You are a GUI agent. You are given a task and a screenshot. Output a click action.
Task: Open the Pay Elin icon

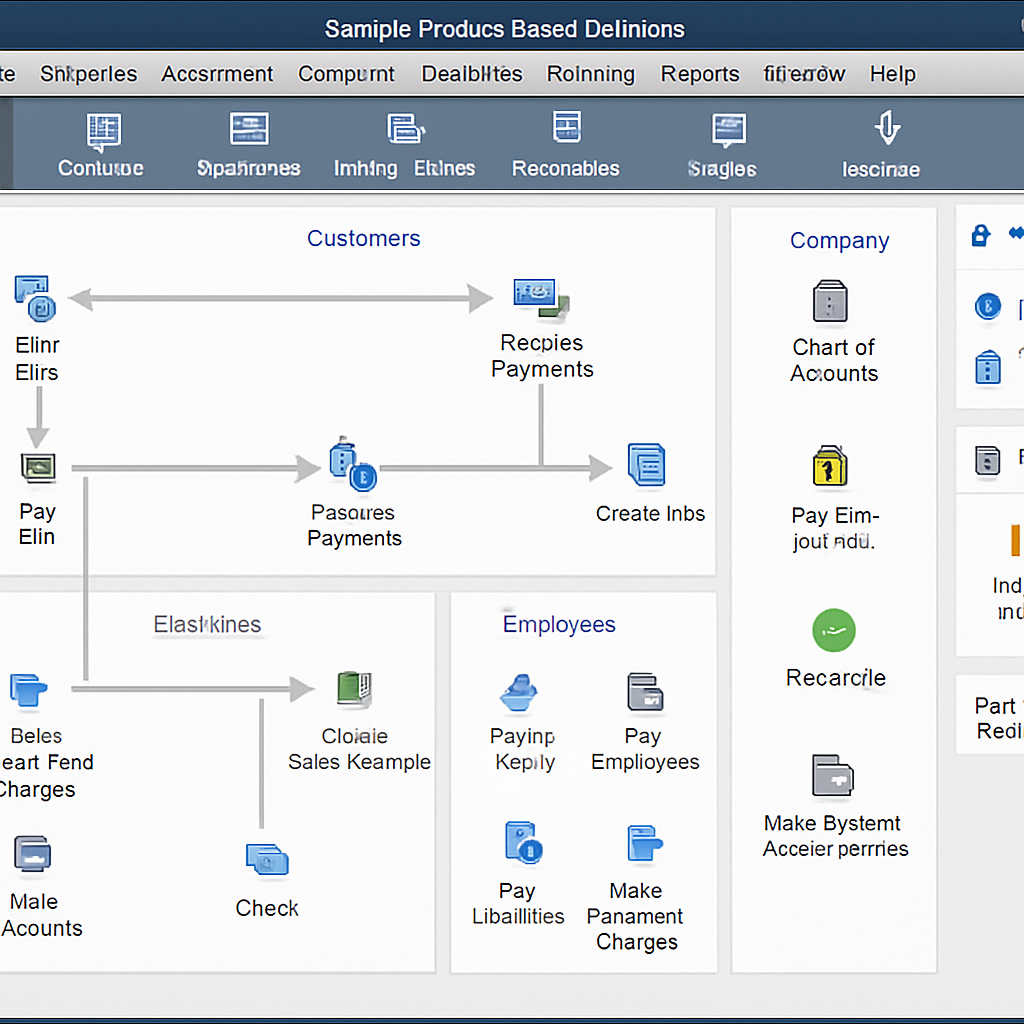38,468
